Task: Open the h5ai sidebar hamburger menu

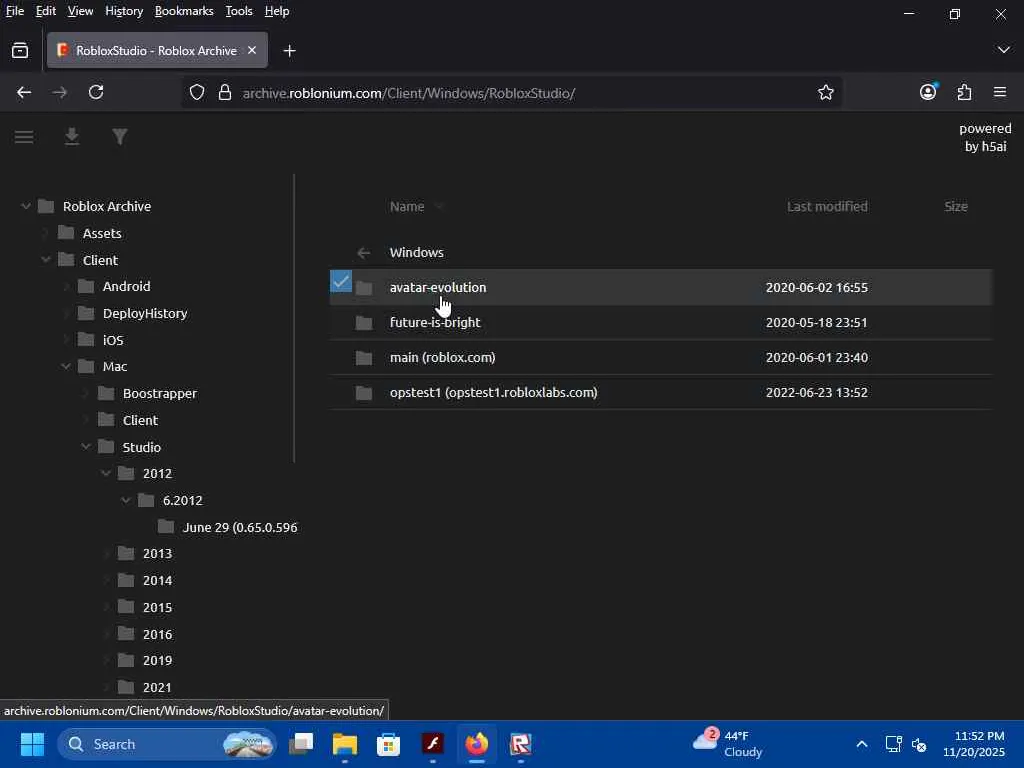Action: click(x=24, y=136)
